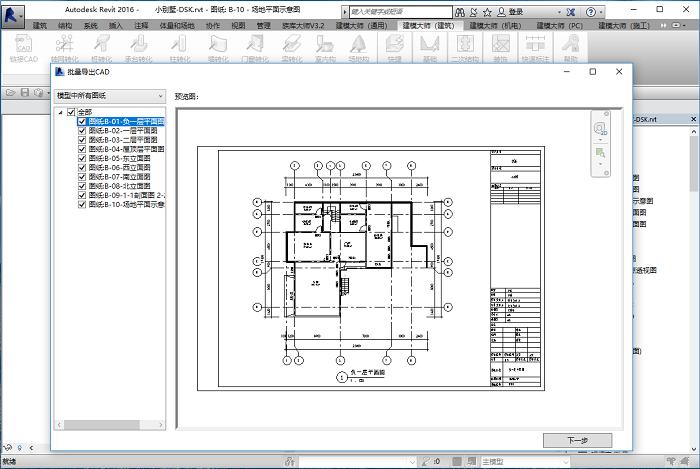Click the save icon in quick access toolbar
The height and width of the screenshot is (469, 700).
click(25, 92)
